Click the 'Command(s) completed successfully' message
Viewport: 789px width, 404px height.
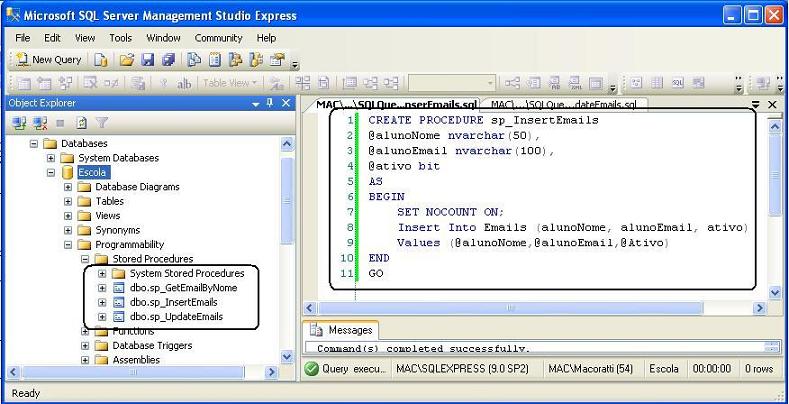pos(423,348)
